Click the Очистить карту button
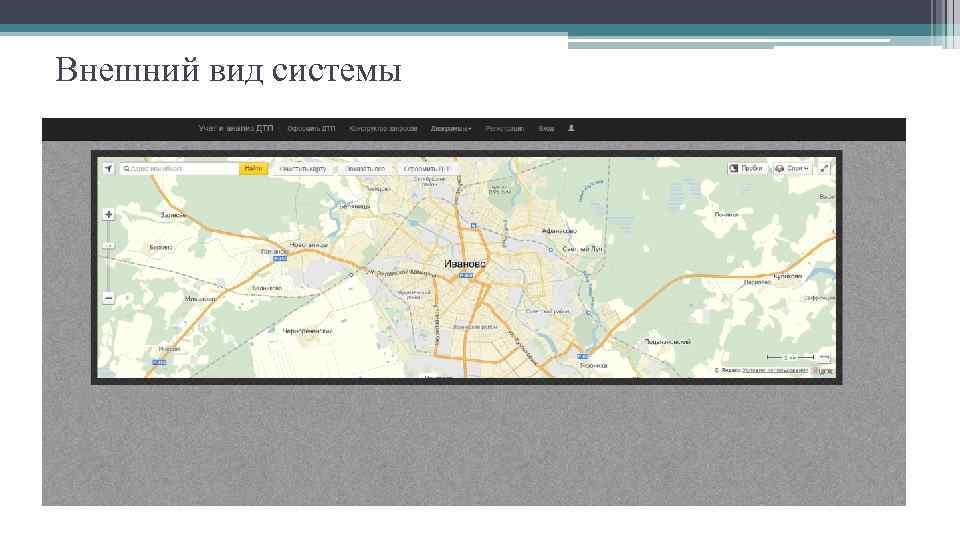Image resolution: width=960 pixels, height=540 pixels. pyautogui.click(x=303, y=168)
